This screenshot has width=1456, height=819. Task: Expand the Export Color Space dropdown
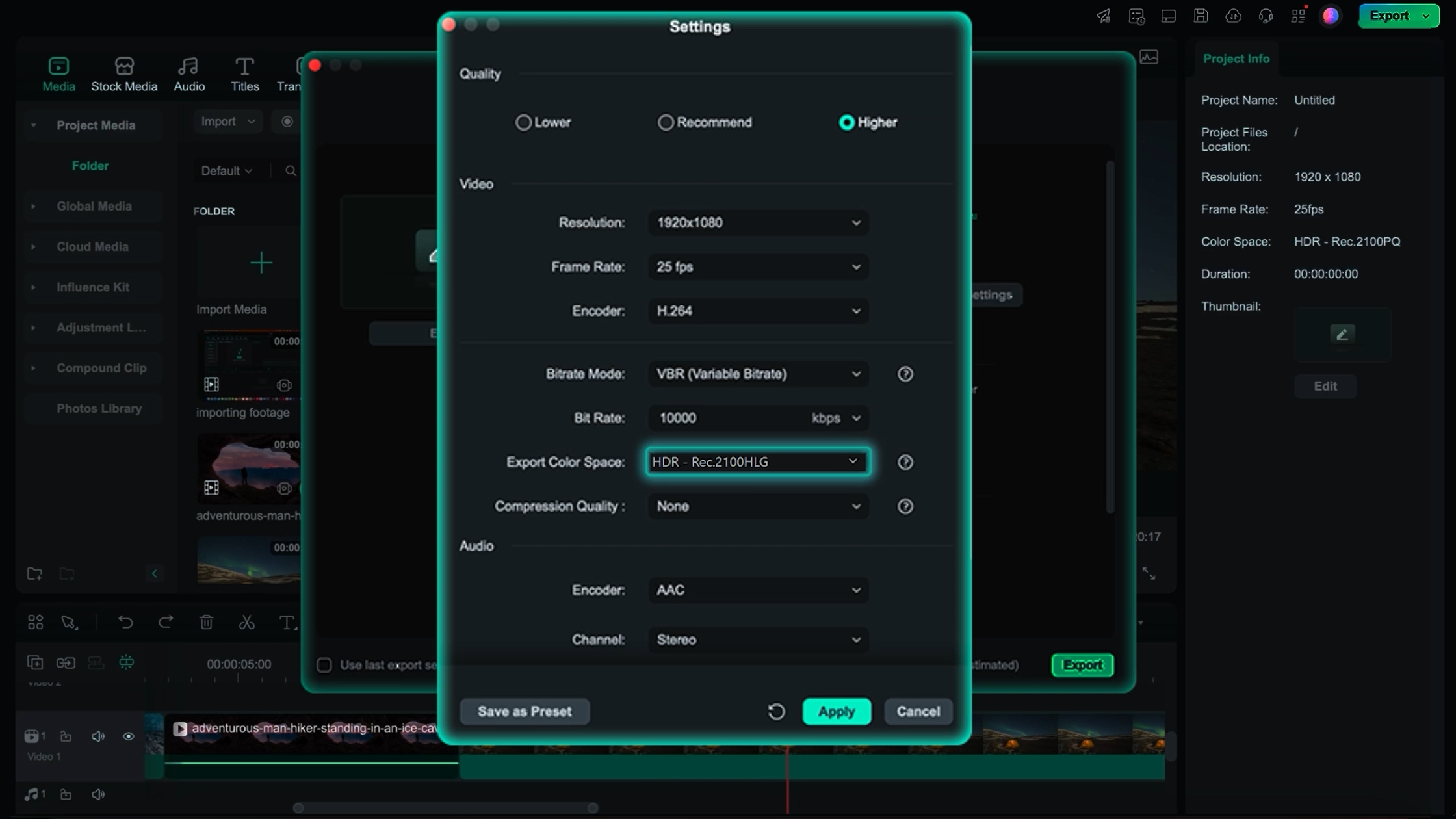pyautogui.click(x=758, y=462)
